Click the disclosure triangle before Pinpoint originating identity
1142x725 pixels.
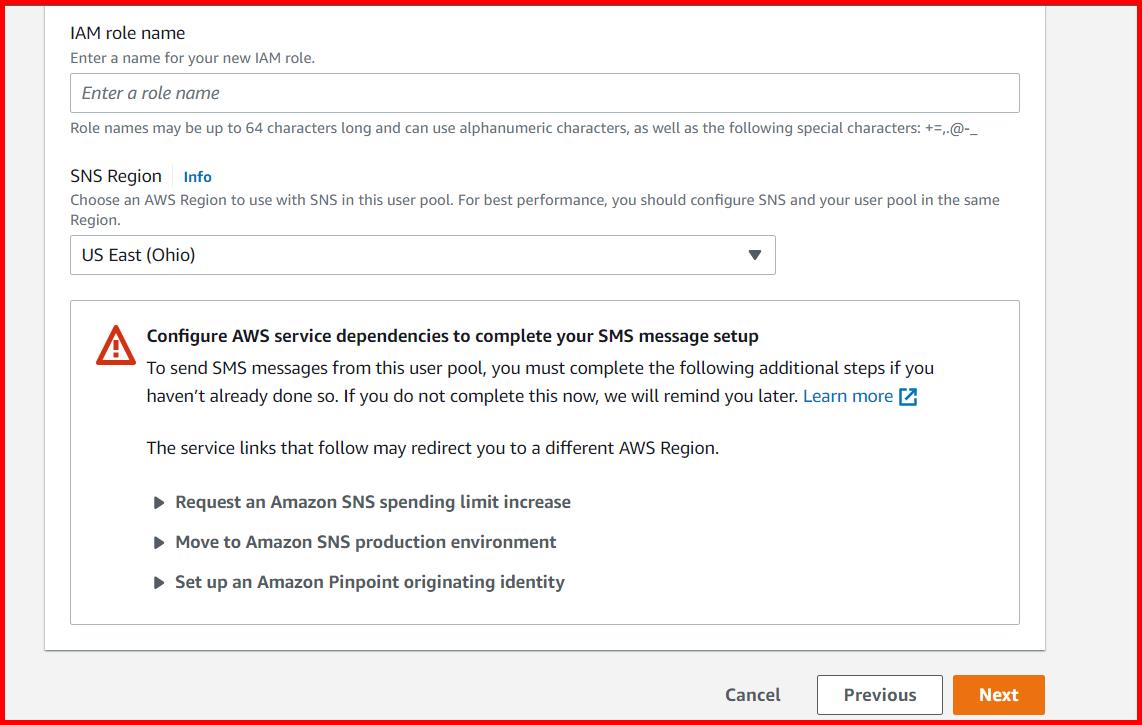coord(160,582)
